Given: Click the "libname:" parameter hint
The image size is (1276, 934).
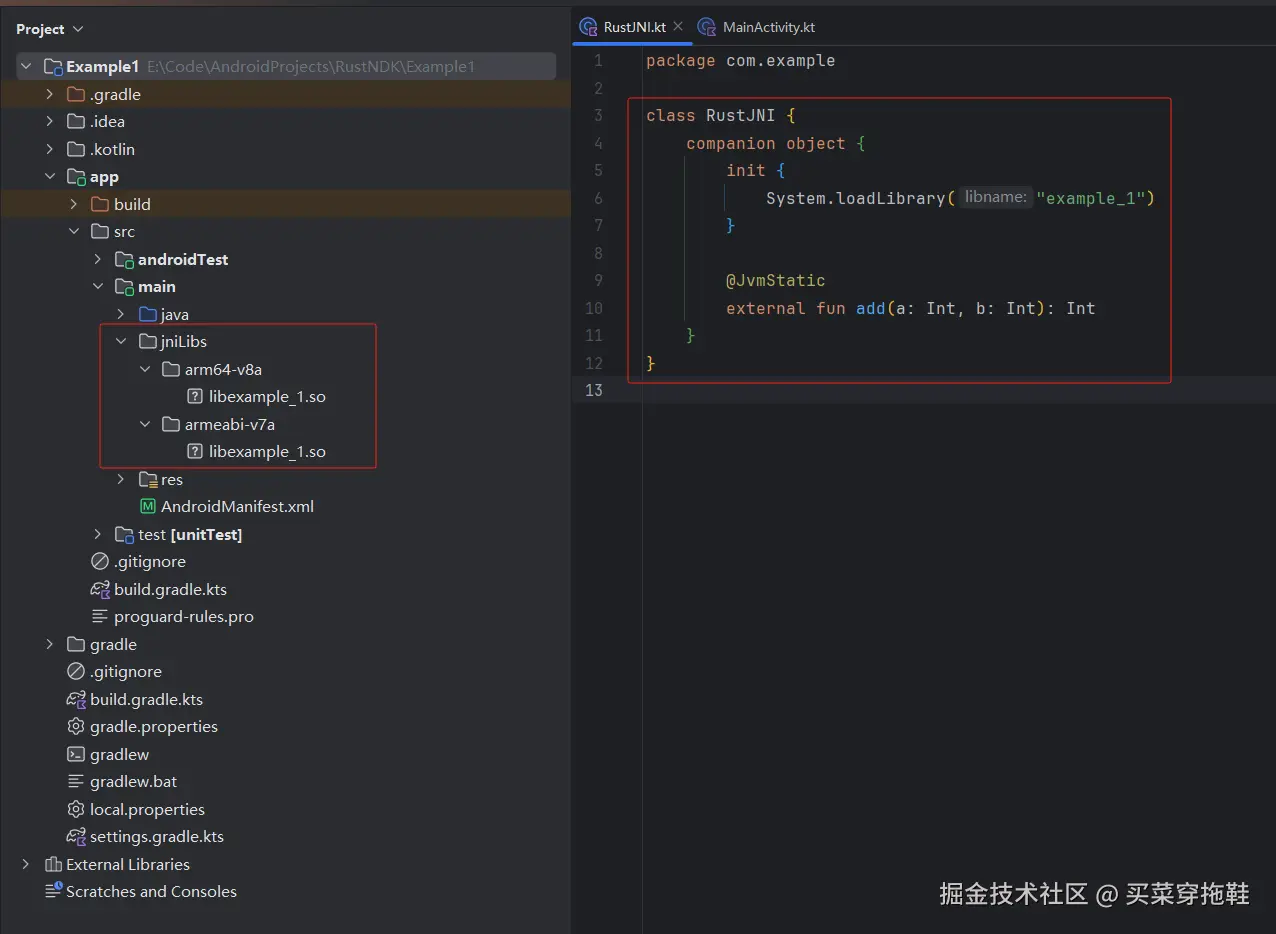Looking at the screenshot, I should click(x=995, y=197).
